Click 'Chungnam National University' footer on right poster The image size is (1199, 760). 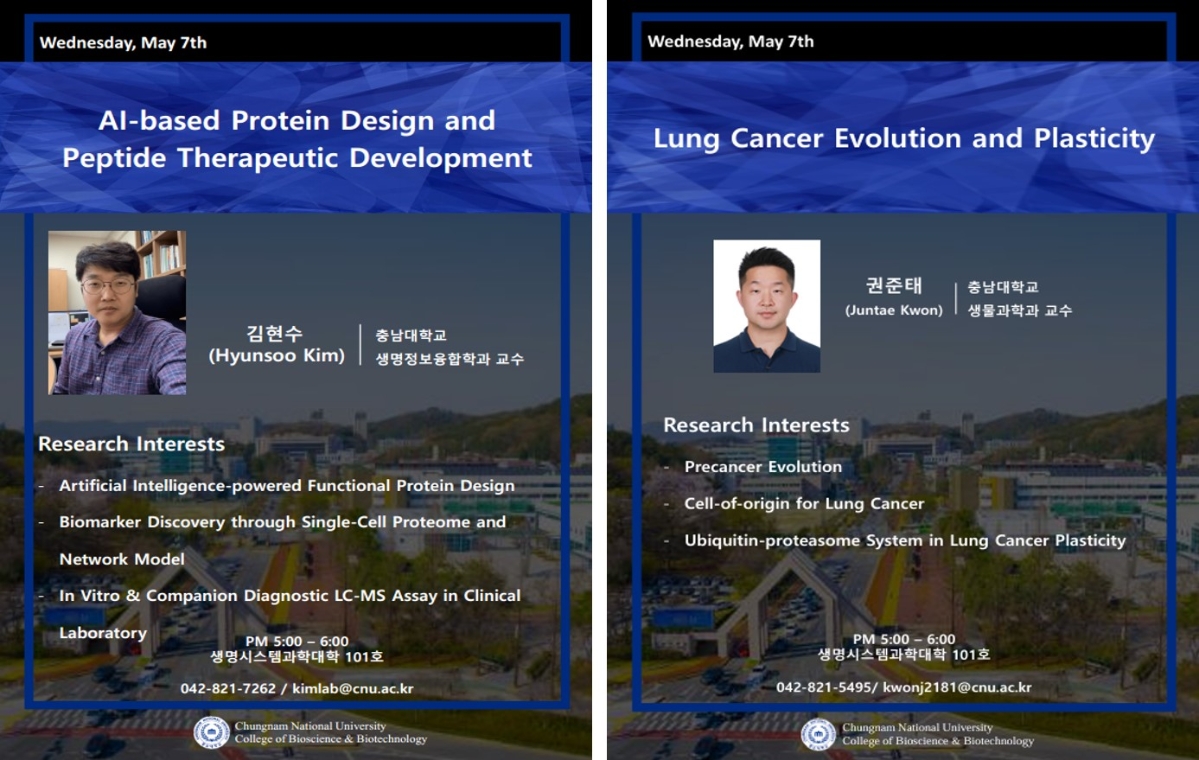(x=917, y=728)
